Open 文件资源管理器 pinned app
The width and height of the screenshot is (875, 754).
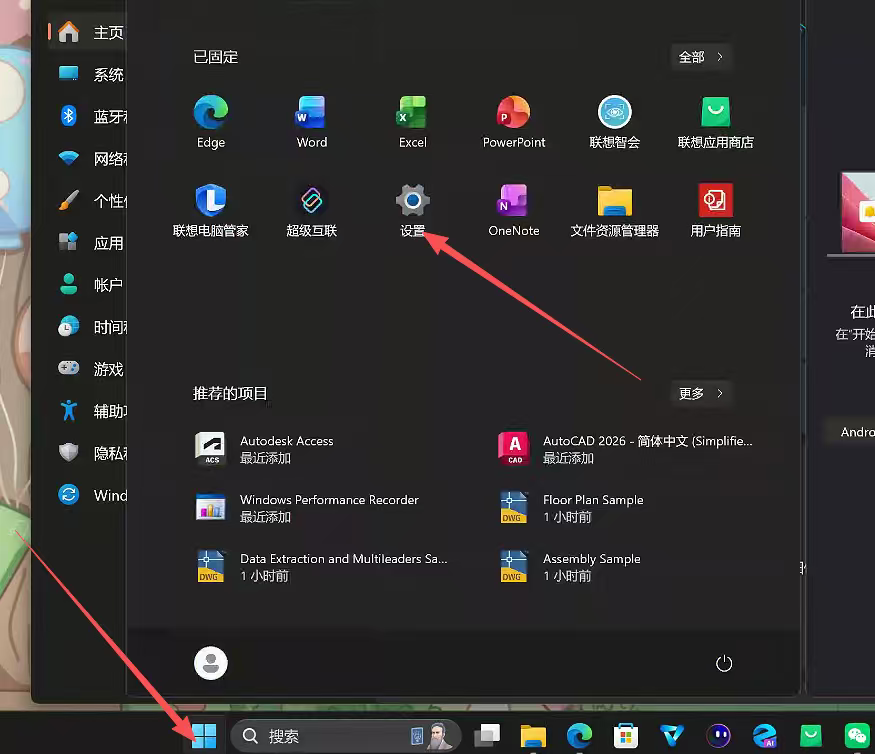tap(614, 201)
